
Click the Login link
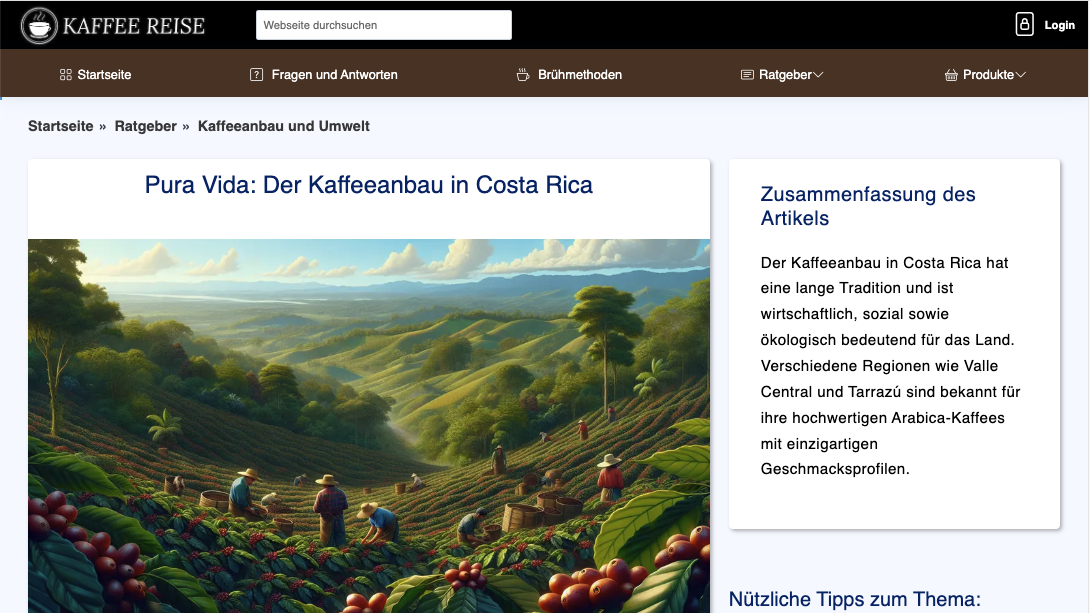pos(1059,25)
